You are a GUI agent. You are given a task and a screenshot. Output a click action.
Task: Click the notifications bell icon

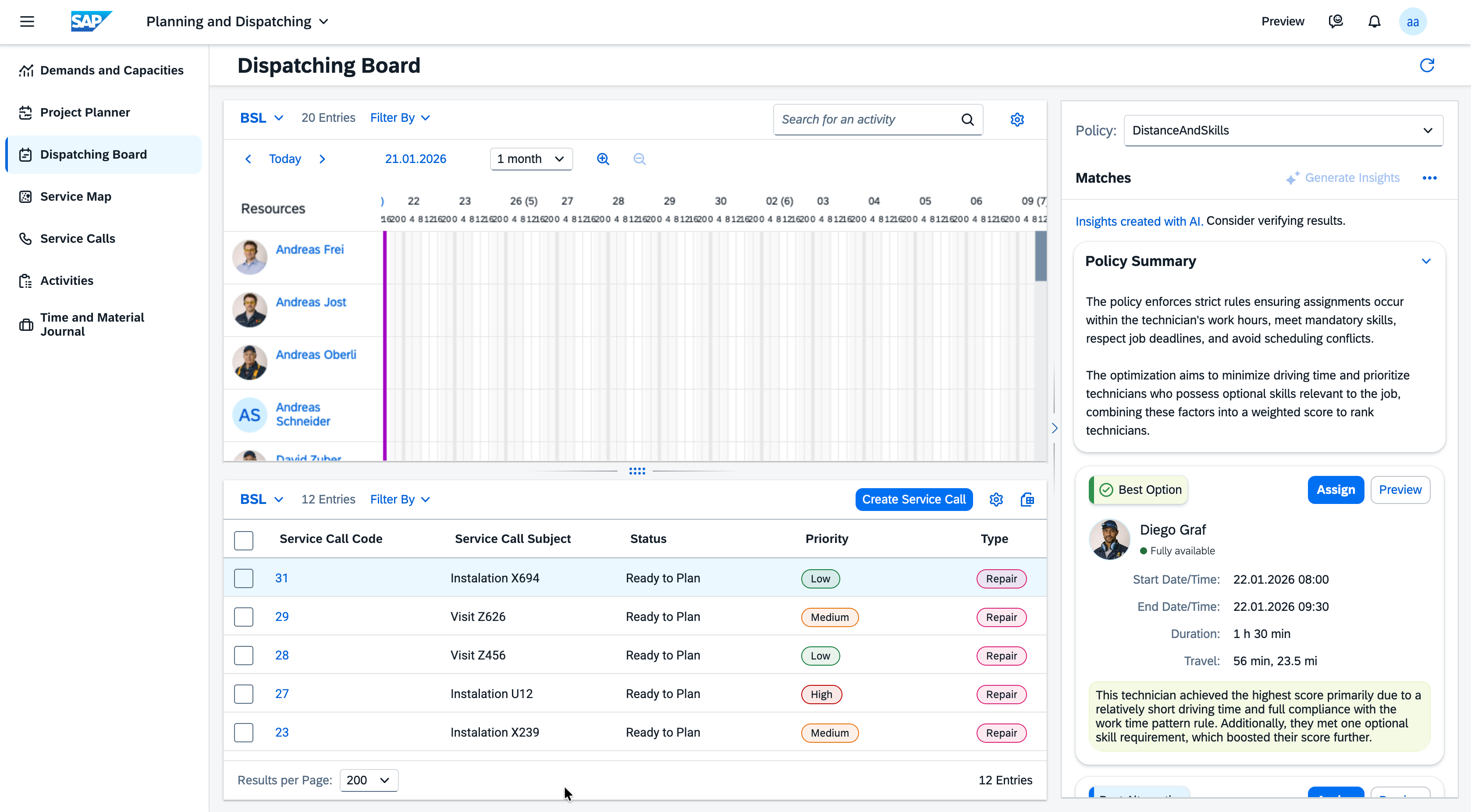click(1374, 22)
